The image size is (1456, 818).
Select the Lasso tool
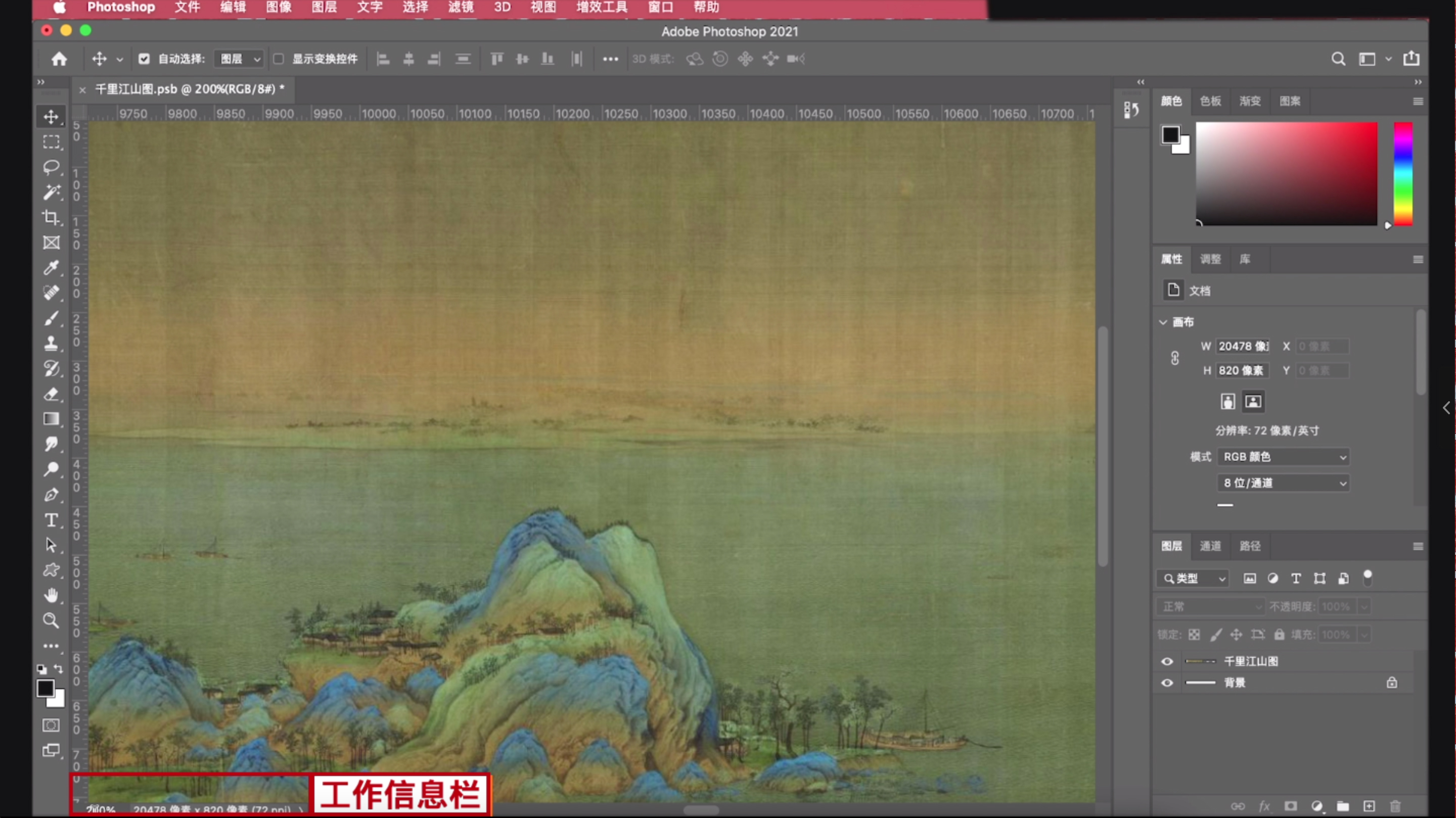tap(52, 167)
